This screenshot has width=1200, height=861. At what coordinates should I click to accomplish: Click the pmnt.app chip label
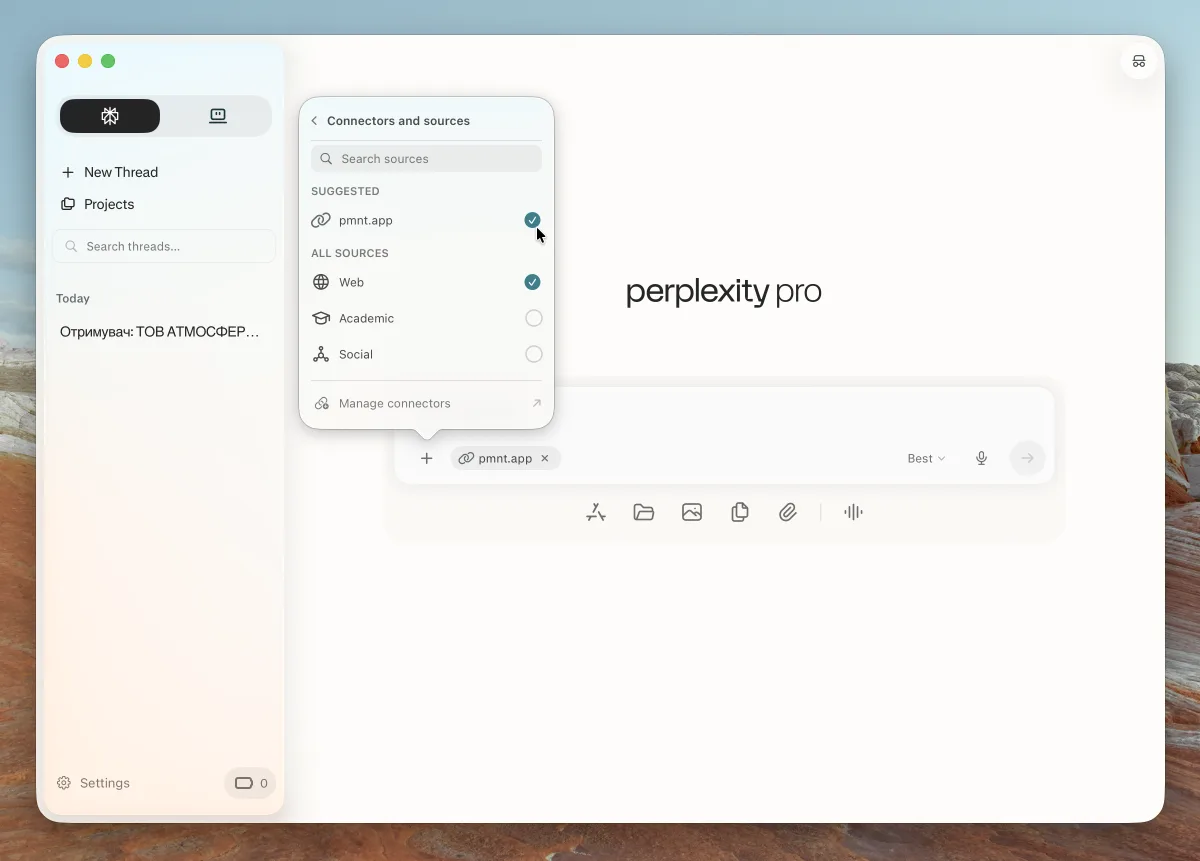[x=505, y=458]
